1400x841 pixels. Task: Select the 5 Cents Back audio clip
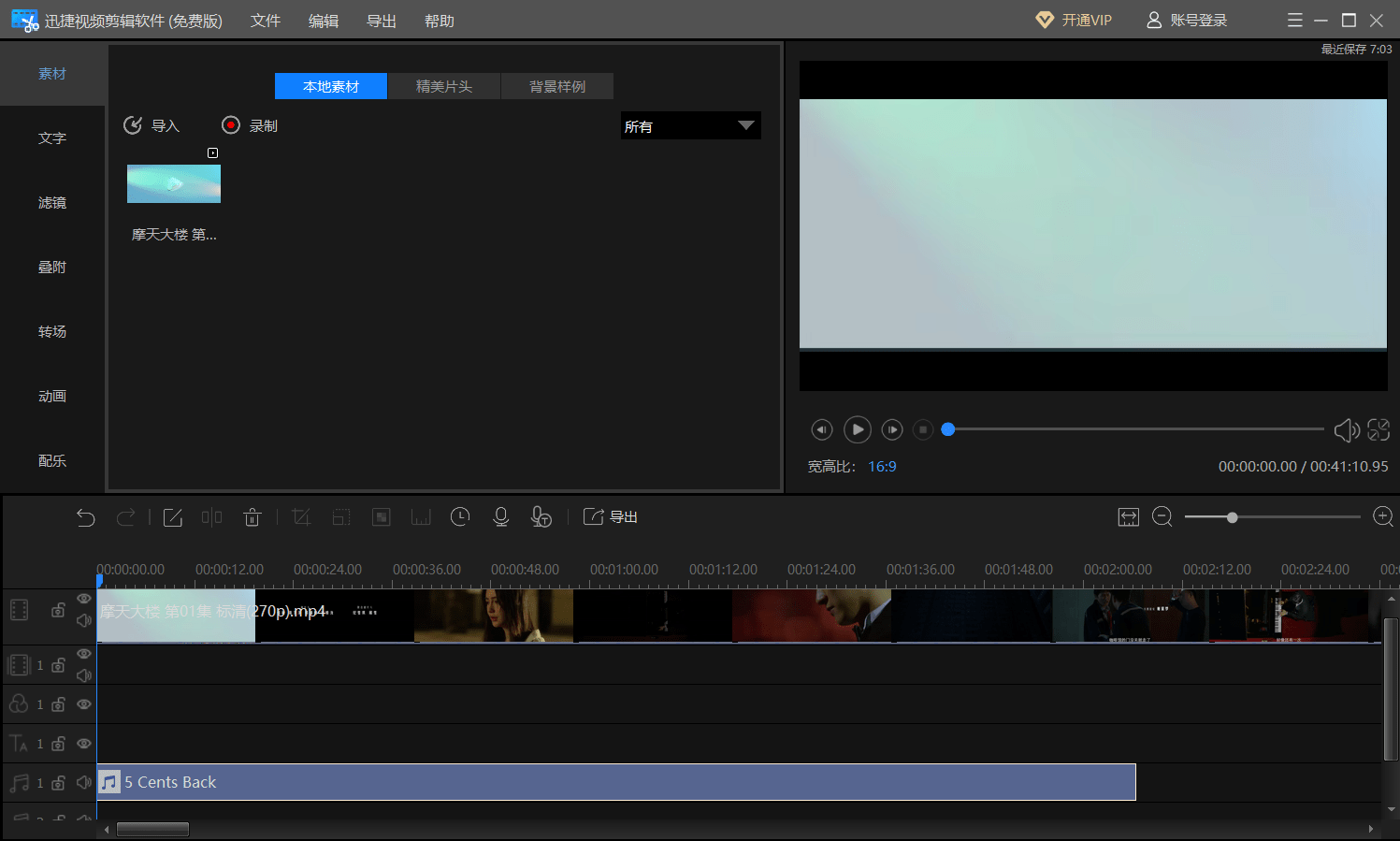(616, 782)
